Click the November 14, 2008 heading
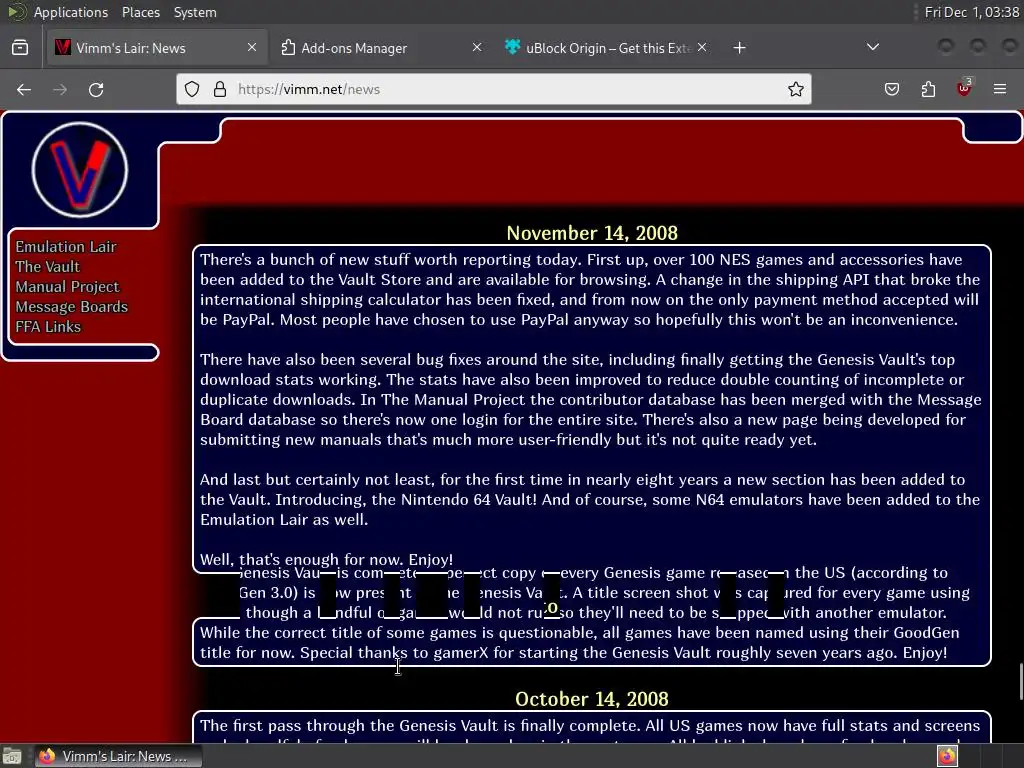The width and height of the screenshot is (1024, 768). point(592,233)
